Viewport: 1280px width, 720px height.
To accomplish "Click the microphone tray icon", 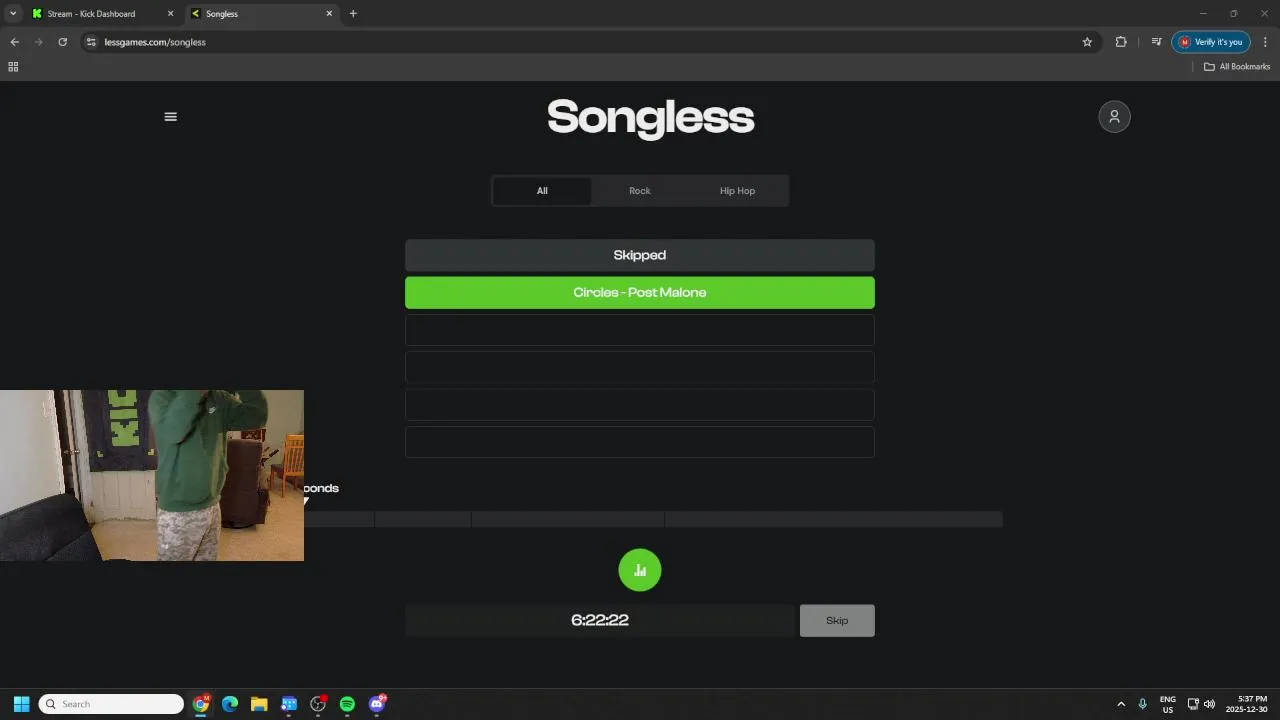I will pos(1142,704).
